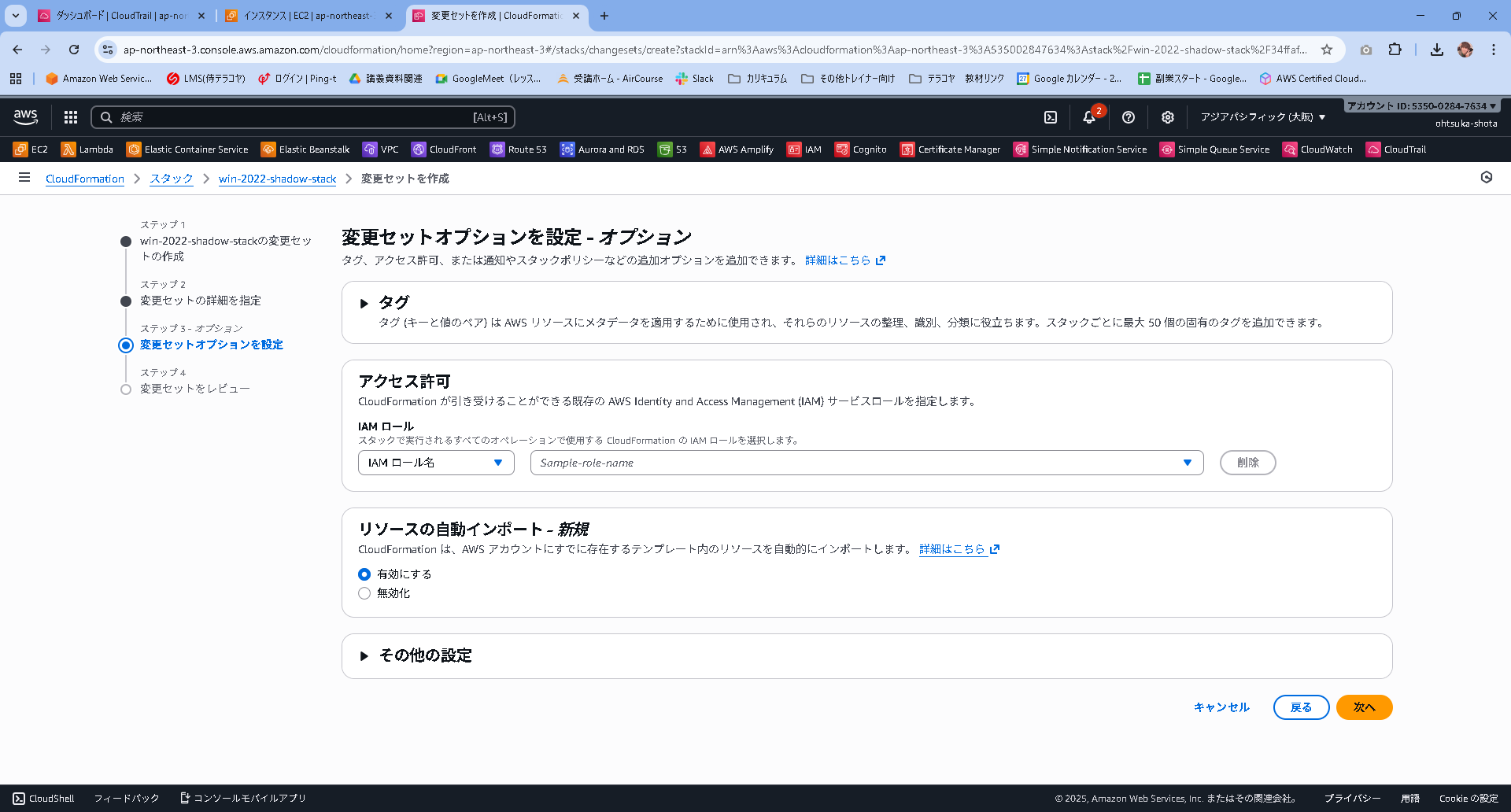Image resolution: width=1511 pixels, height=812 pixels.
Task: Expand the その他の設定 section
Action: coord(365,655)
